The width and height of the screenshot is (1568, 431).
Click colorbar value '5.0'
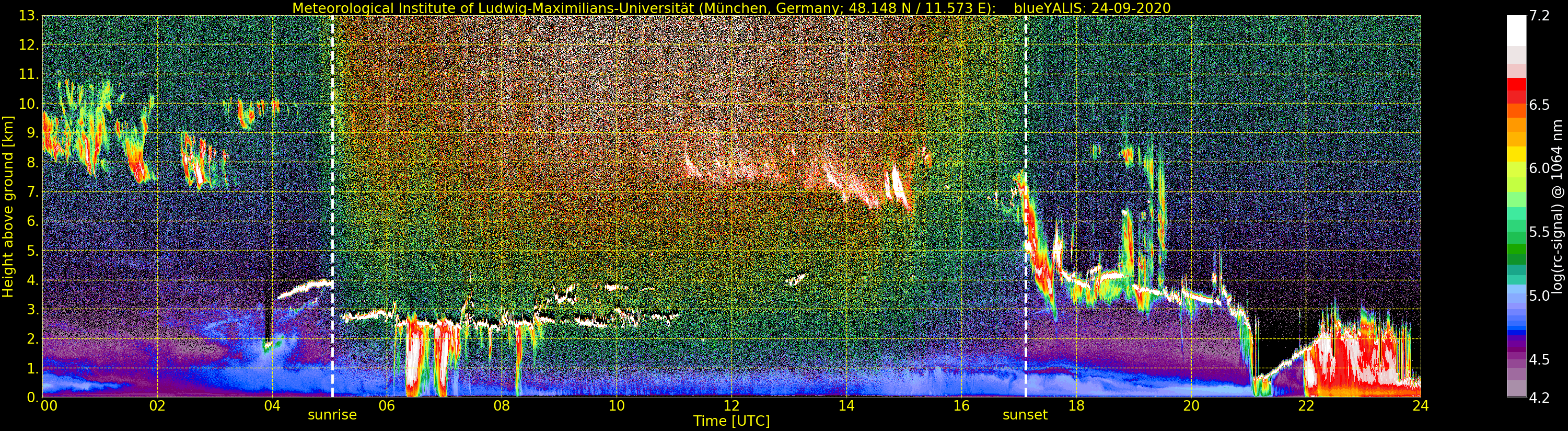pos(1539,296)
